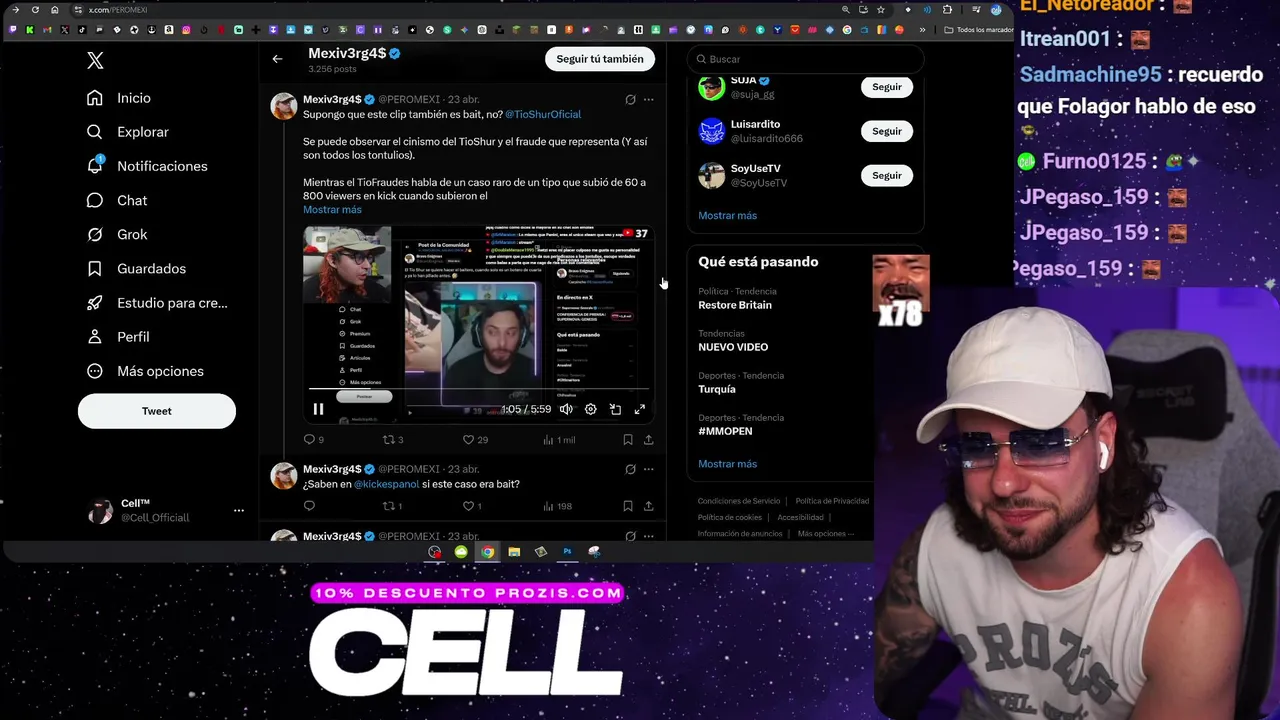Open the Photoshop icon in the taskbar

pos(567,552)
